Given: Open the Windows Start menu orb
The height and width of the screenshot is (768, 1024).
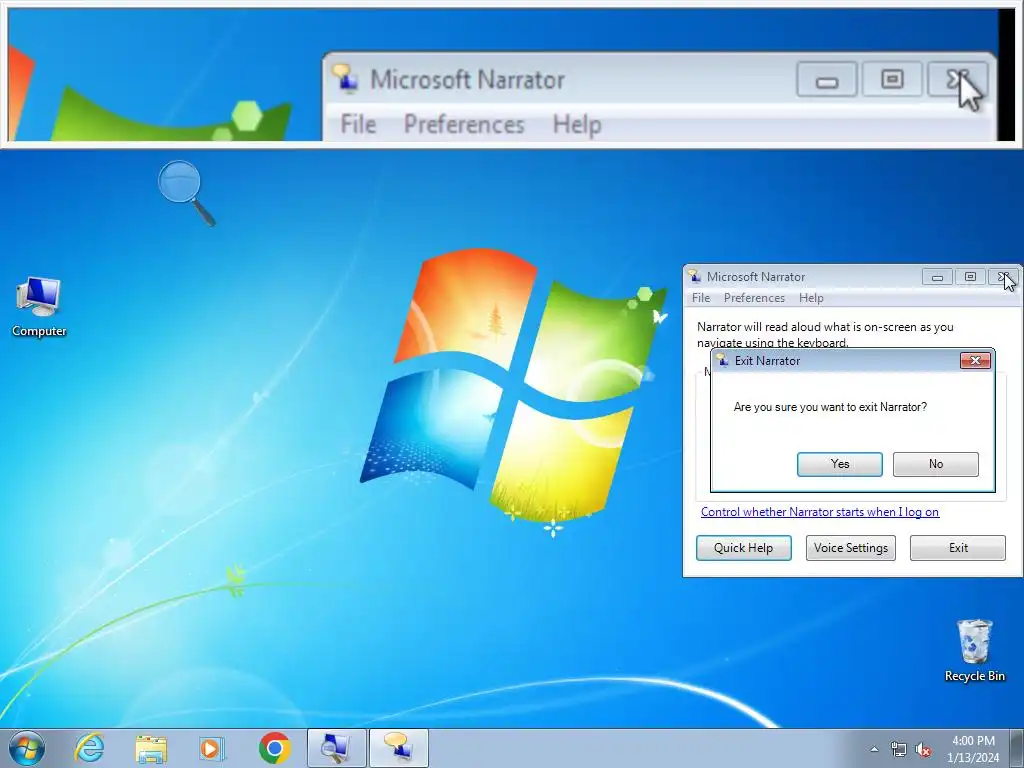Looking at the screenshot, I should (x=27, y=748).
